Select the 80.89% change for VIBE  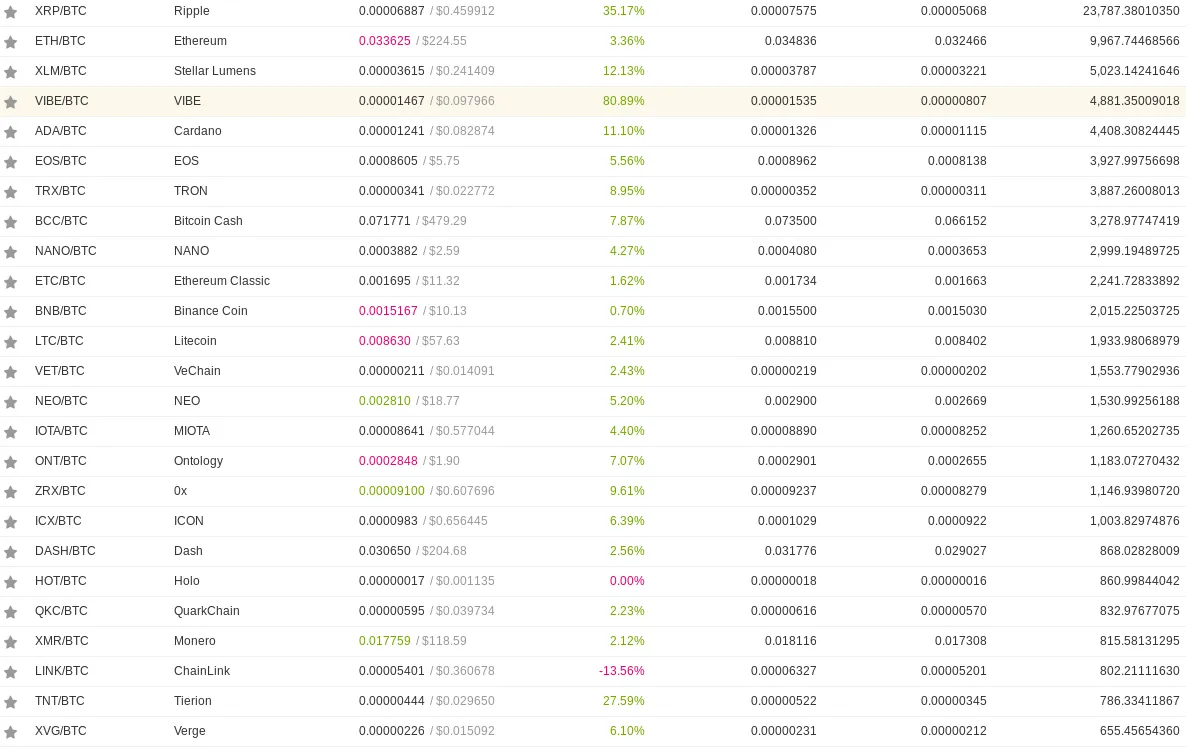624,100
